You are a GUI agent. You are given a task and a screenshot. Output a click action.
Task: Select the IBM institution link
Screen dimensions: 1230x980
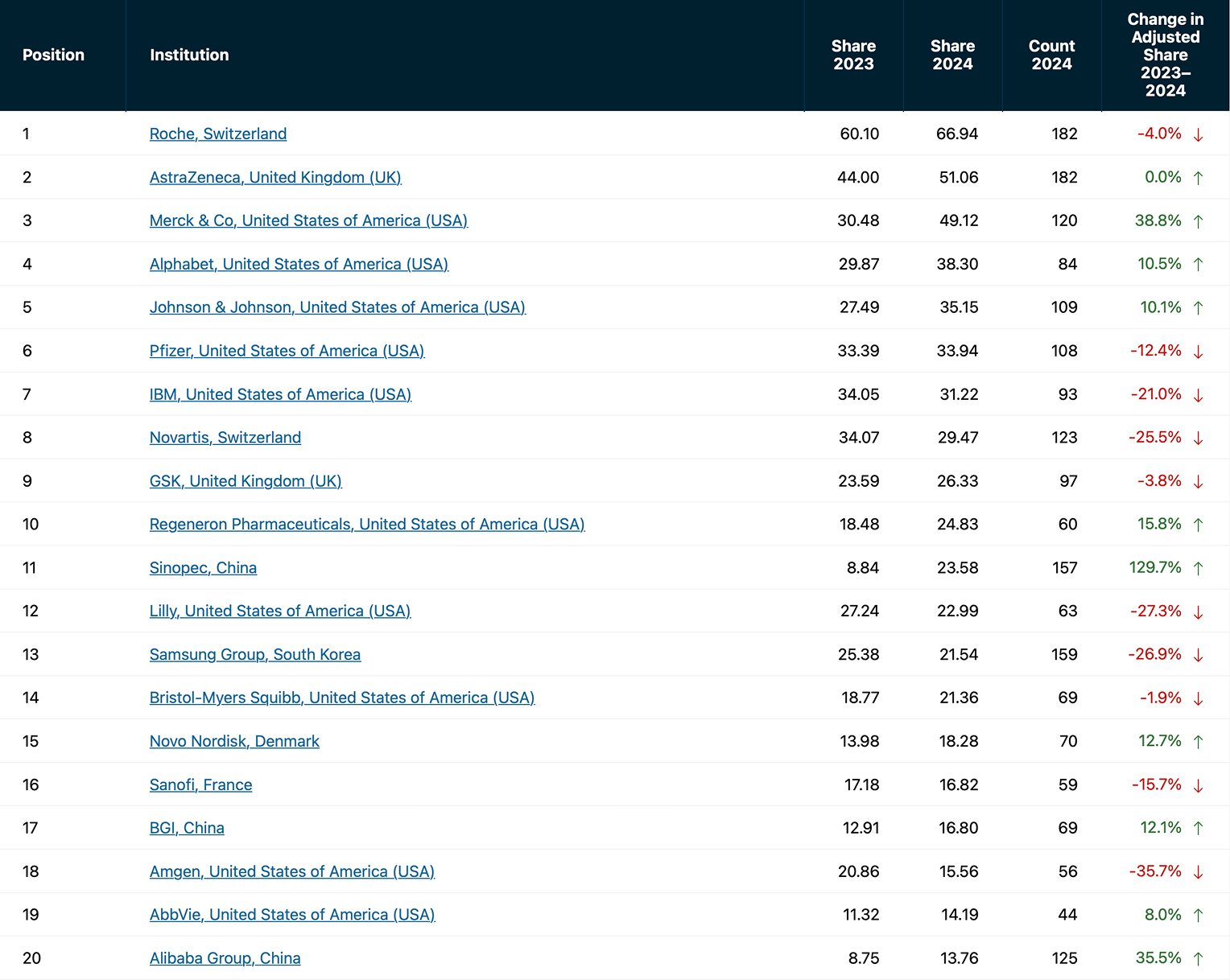click(280, 394)
